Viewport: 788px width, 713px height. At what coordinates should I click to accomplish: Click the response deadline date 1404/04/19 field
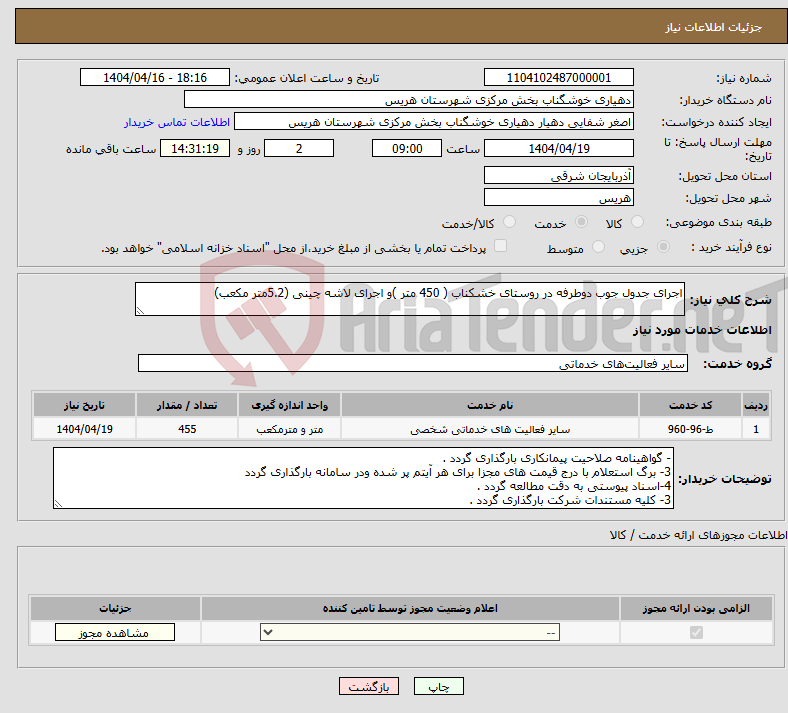558,148
